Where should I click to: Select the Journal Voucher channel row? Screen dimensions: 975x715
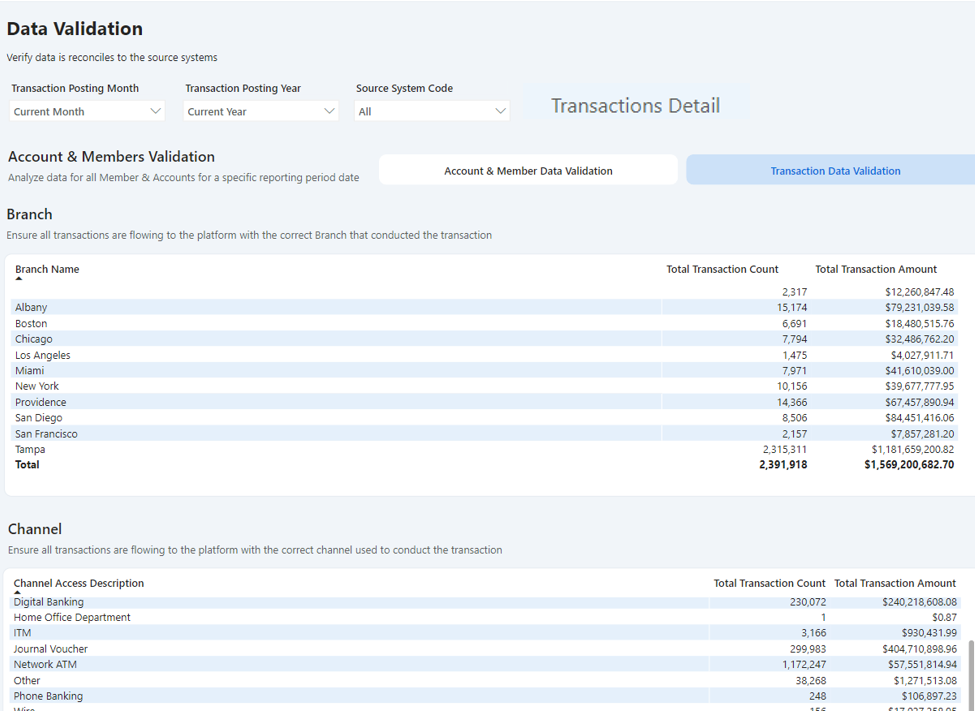tap(50, 649)
